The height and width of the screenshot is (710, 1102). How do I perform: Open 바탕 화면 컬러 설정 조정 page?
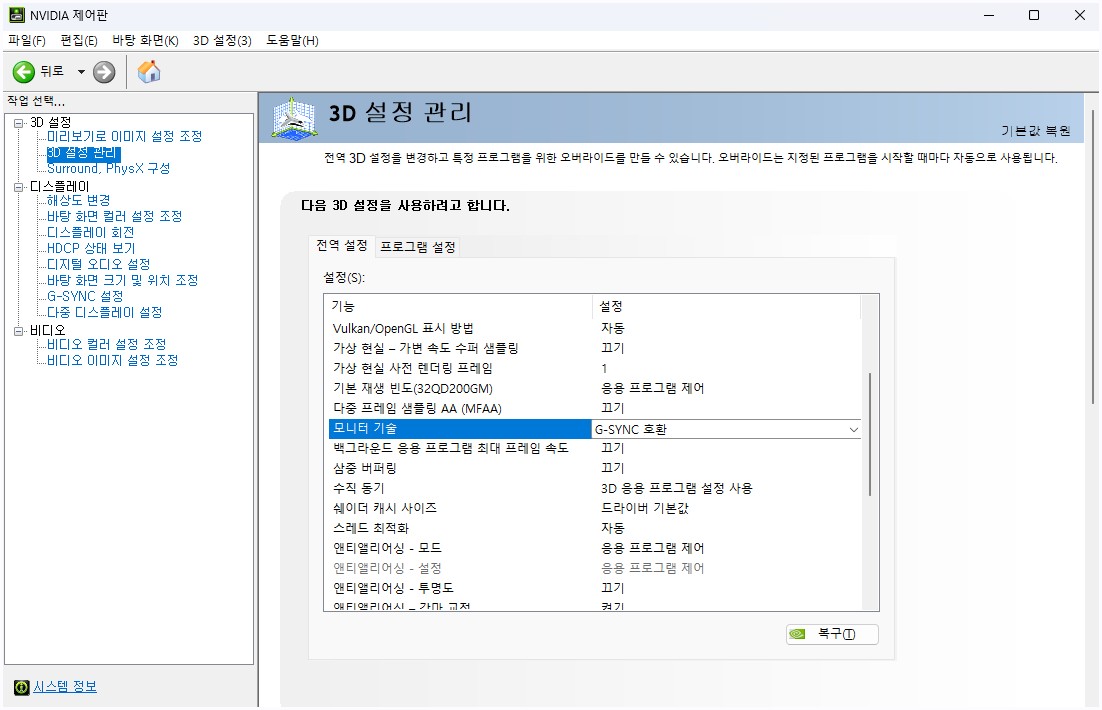(x=115, y=217)
